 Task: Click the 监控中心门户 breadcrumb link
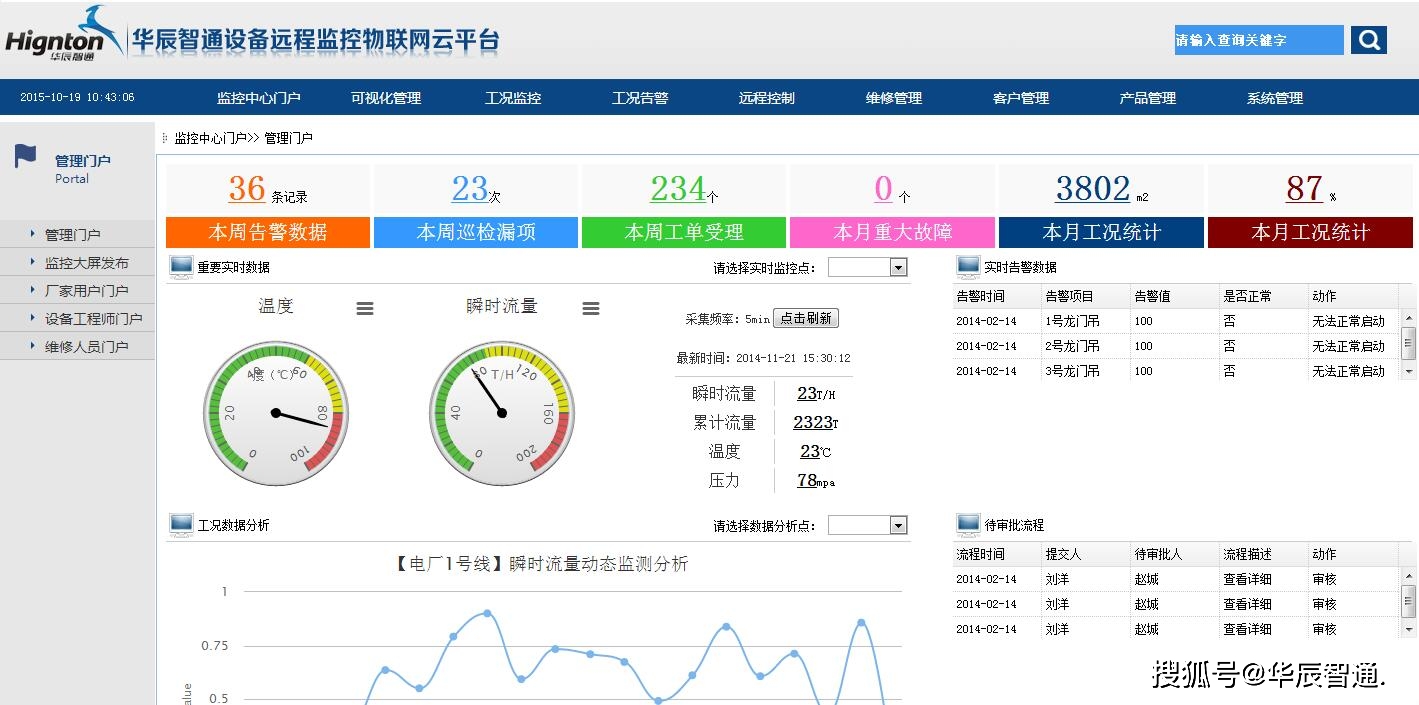(x=210, y=138)
